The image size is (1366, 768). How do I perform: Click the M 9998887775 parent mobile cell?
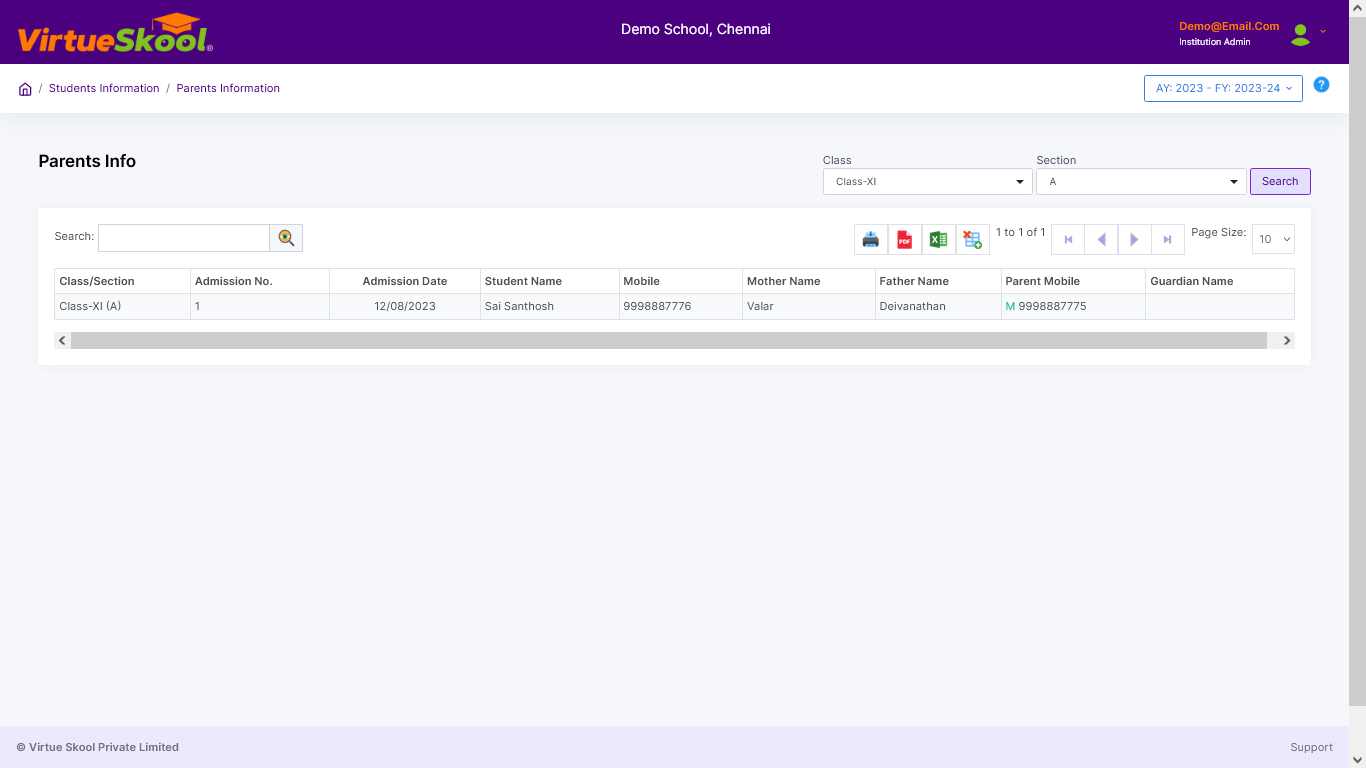coord(1073,306)
